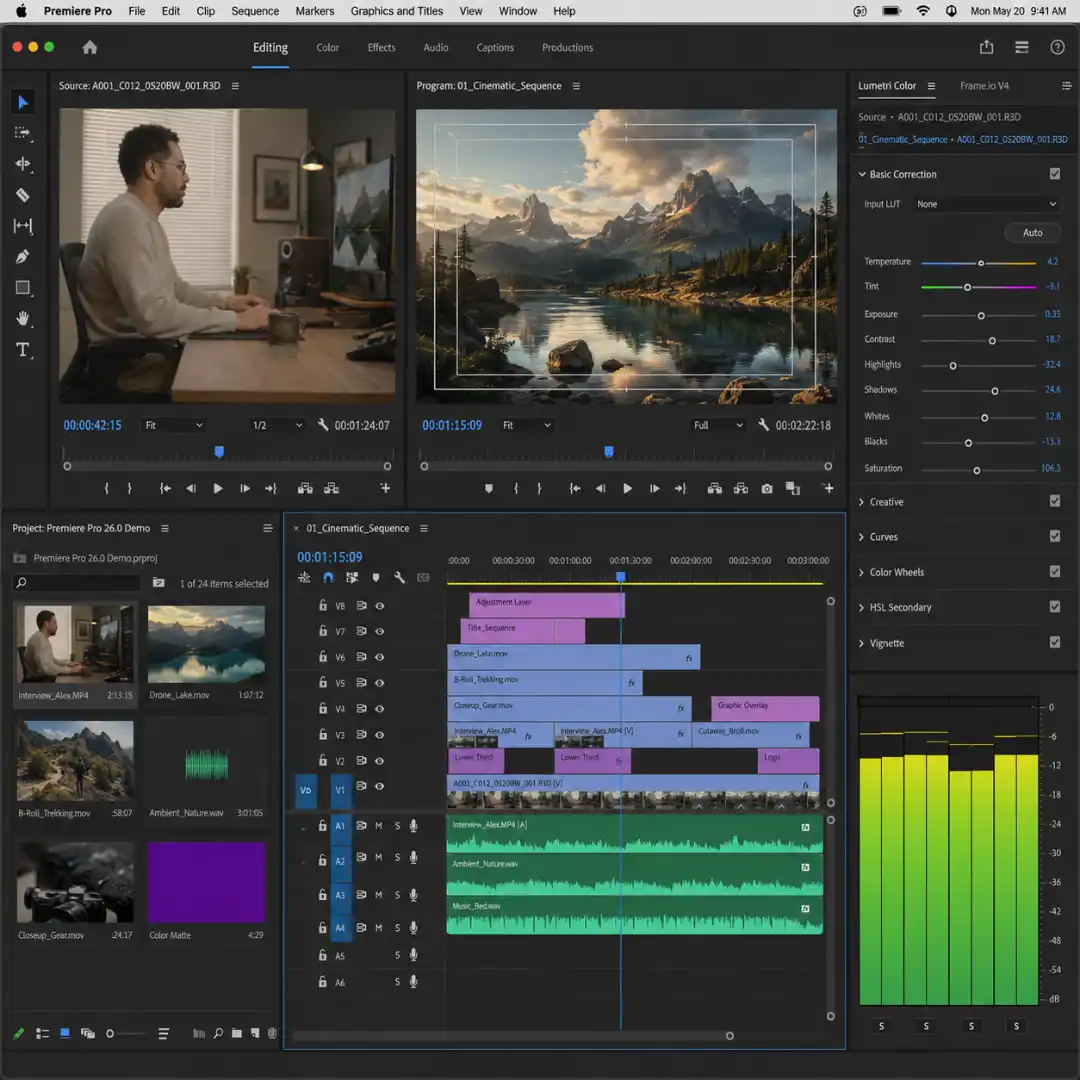
Task: Open Timeline Display Settings wrench
Action: pos(399,578)
